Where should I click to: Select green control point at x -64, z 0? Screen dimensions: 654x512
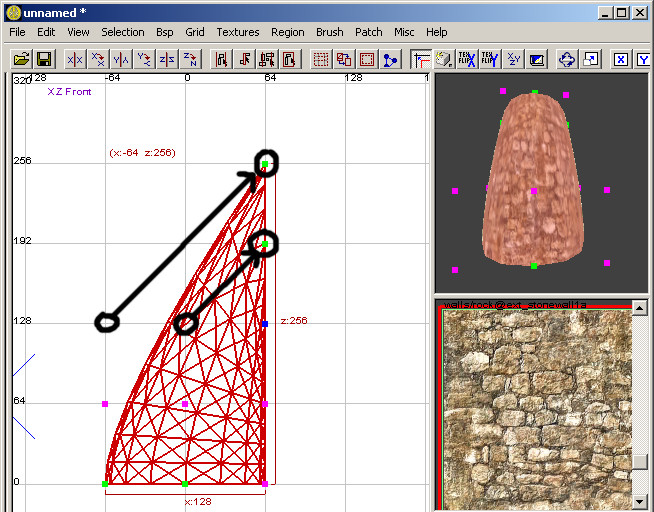(105, 484)
